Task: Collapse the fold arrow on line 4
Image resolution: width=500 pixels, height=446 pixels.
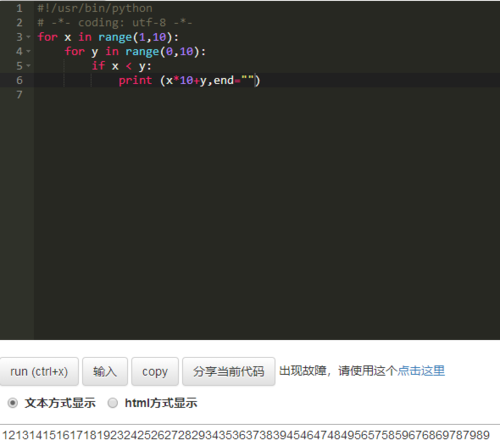Action: tap(28, 51)
